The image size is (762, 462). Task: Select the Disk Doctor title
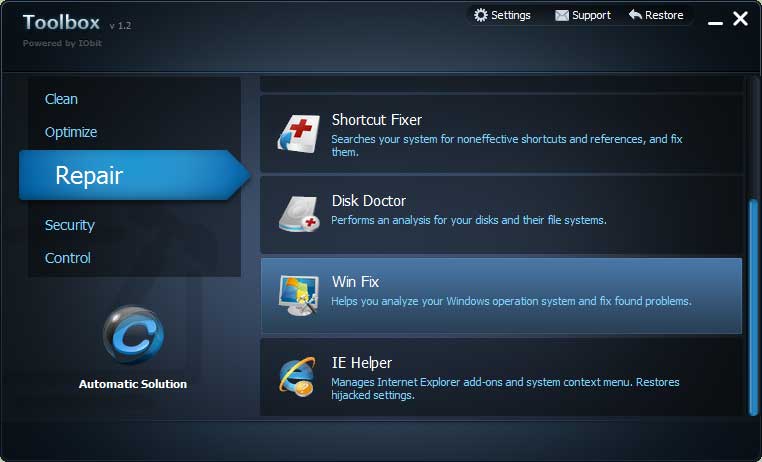[368, 201]
